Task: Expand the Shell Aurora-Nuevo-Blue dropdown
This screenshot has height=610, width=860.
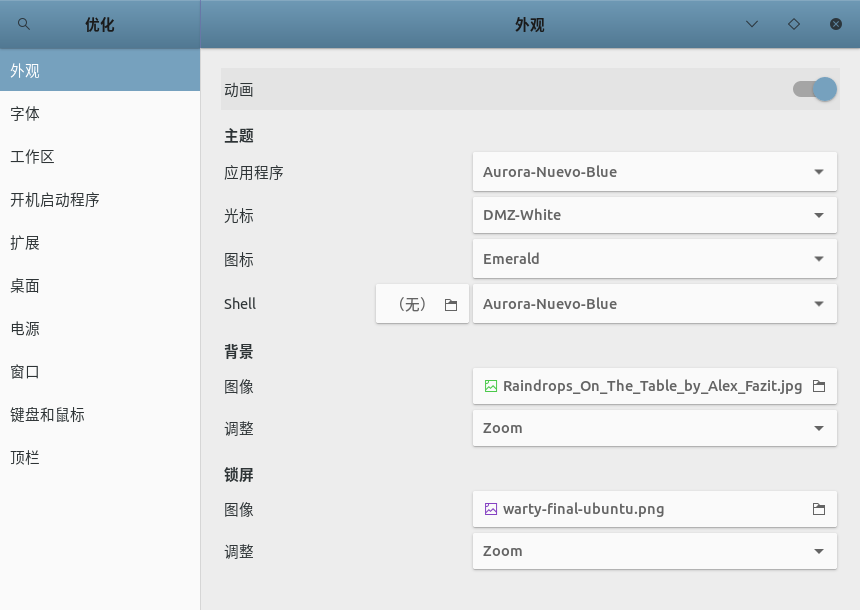Action: point(655,303)
